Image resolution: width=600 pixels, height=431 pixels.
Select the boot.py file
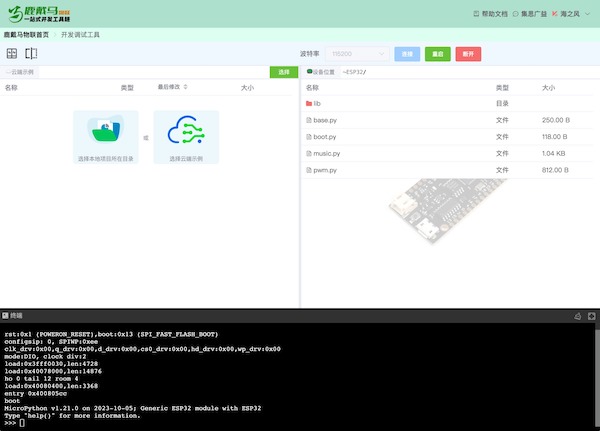[325, 137]
